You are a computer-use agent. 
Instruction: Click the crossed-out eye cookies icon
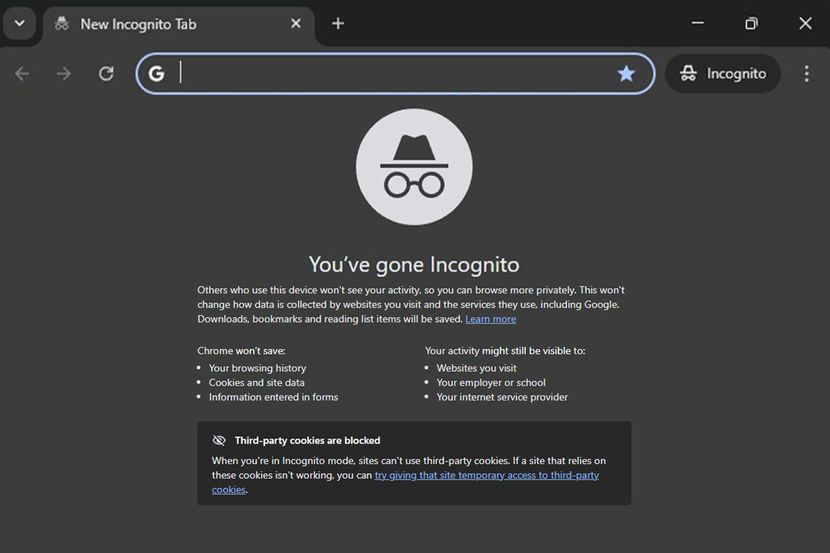219,440
